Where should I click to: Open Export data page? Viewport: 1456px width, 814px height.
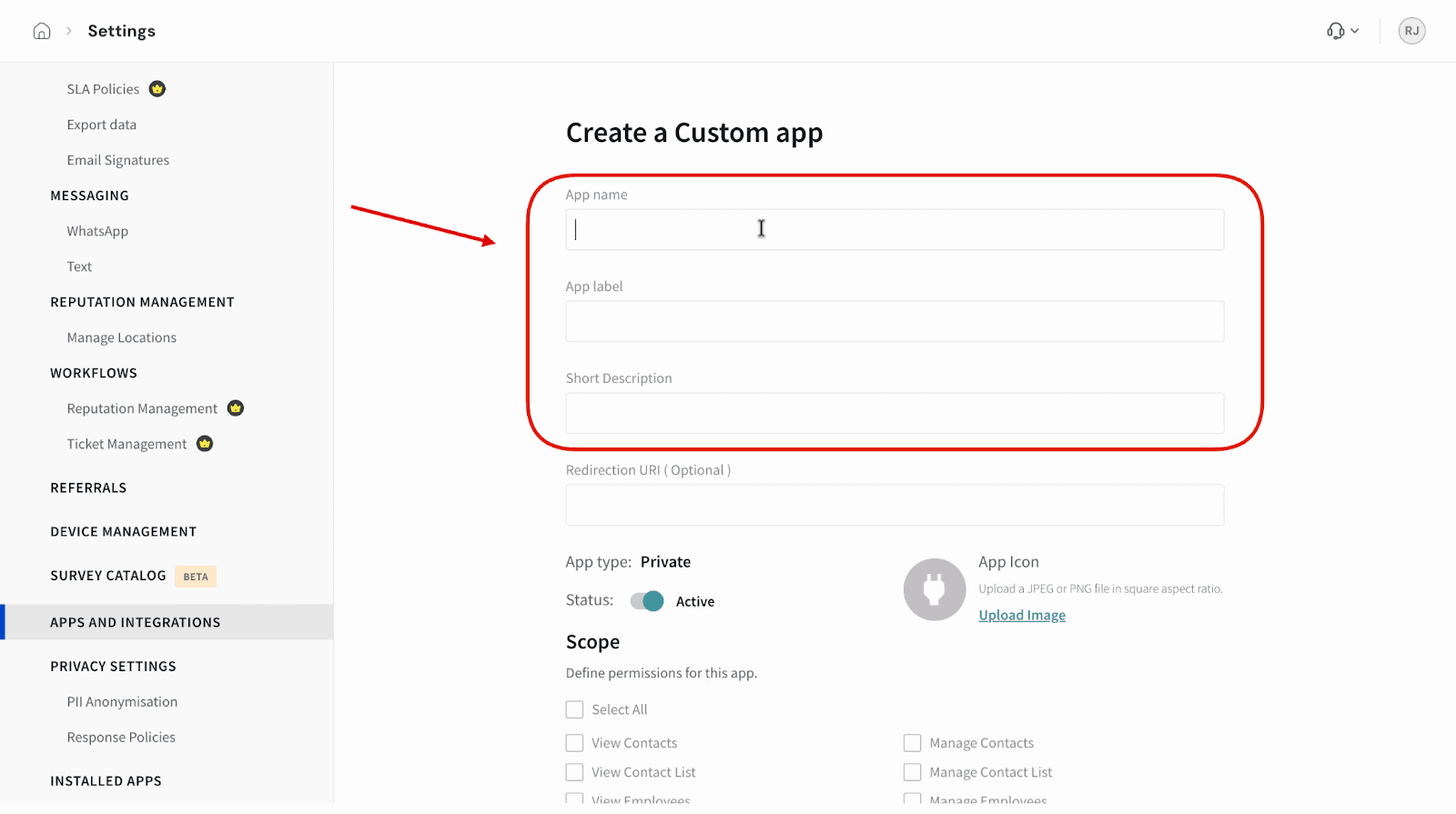click(101, 125)
